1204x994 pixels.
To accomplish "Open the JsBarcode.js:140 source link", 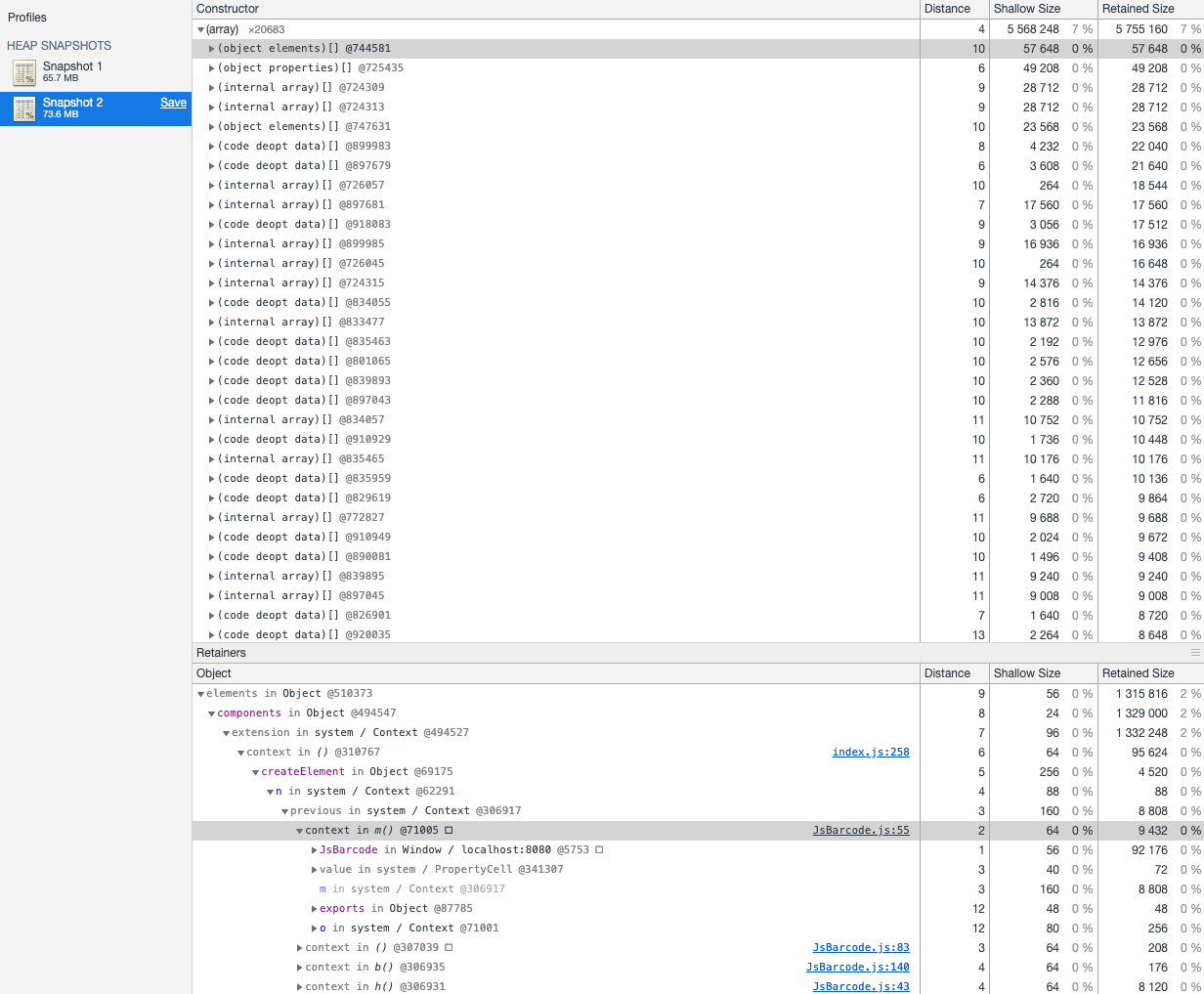I will click(857, 967).
